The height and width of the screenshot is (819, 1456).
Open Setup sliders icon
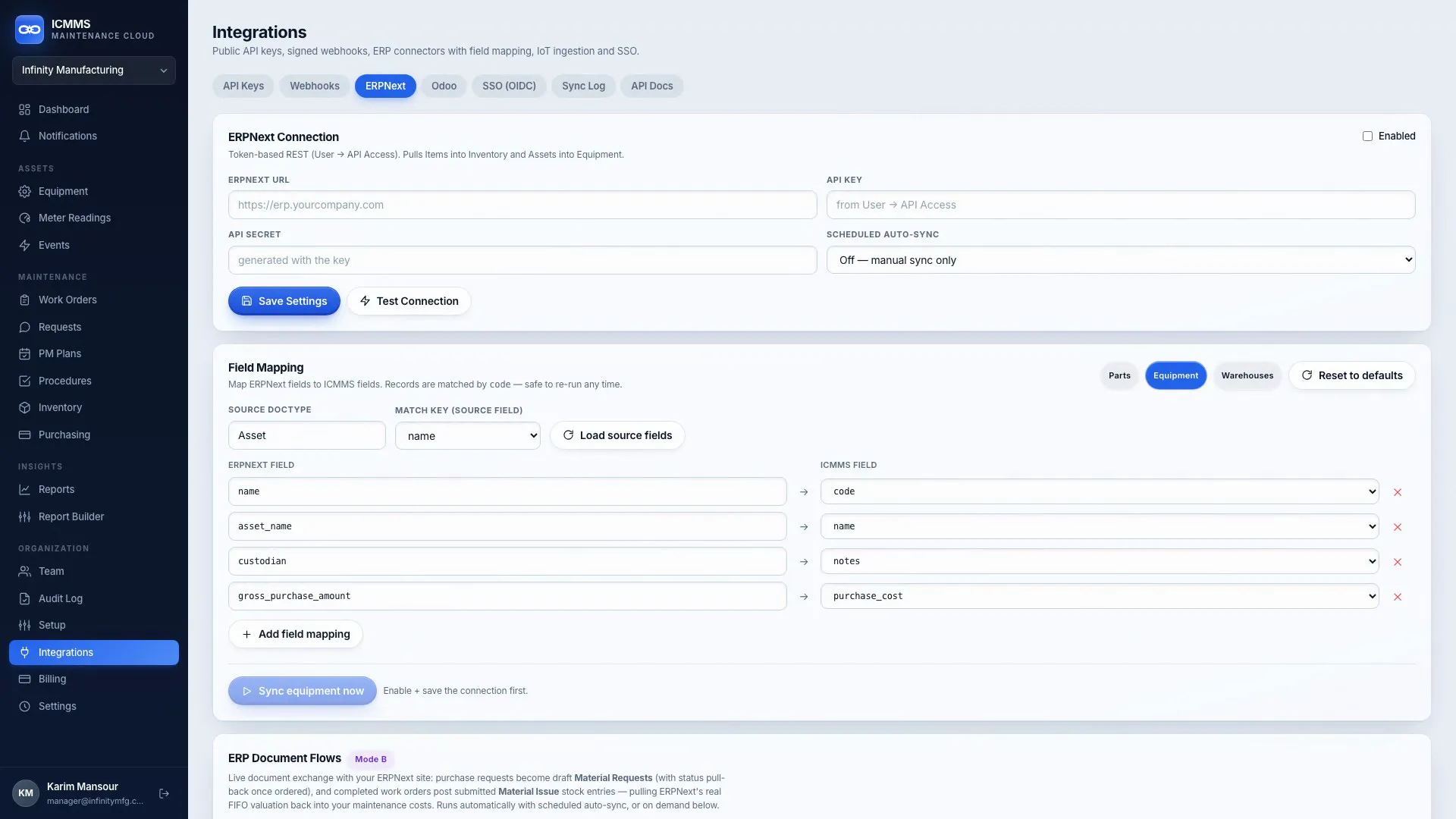pos(24,626)
